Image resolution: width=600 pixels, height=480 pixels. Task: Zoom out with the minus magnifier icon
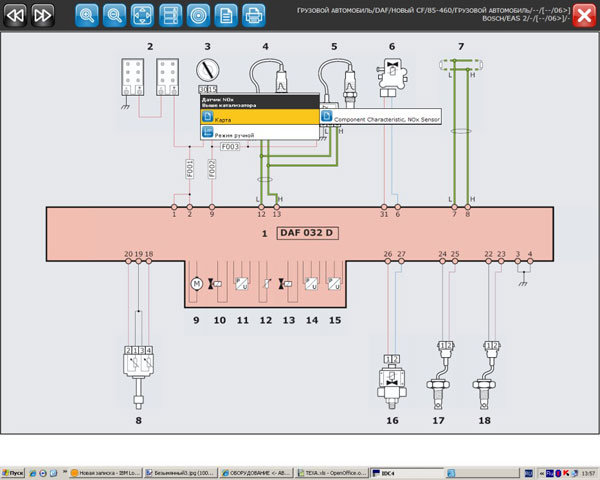[114, 15]
